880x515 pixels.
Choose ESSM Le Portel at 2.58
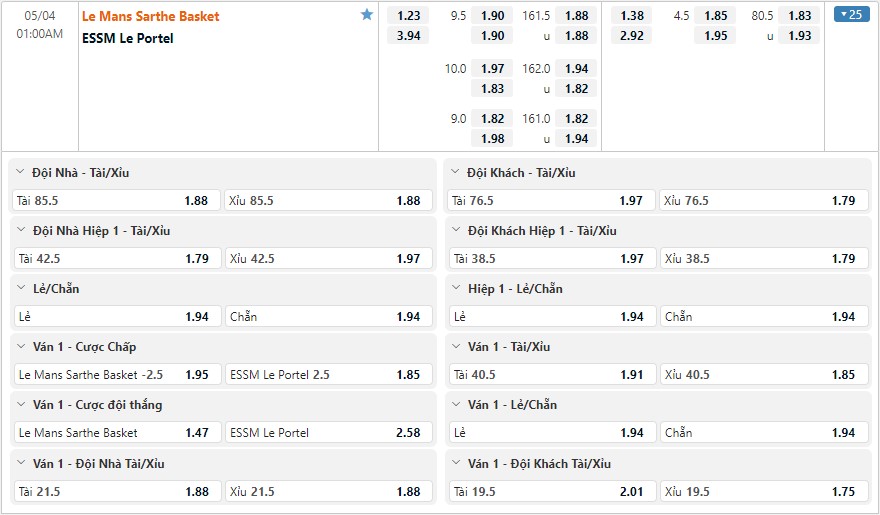coord(329,433)
